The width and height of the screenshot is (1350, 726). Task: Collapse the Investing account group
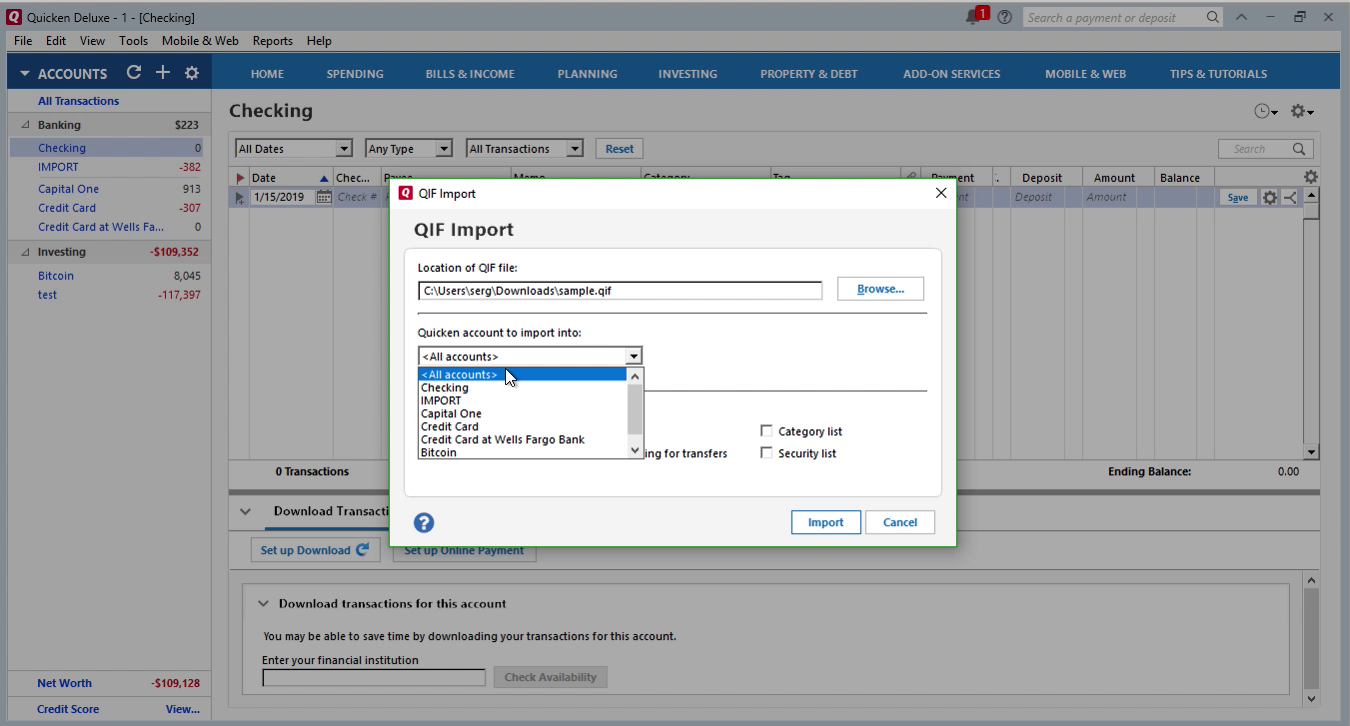click(25, 252)
